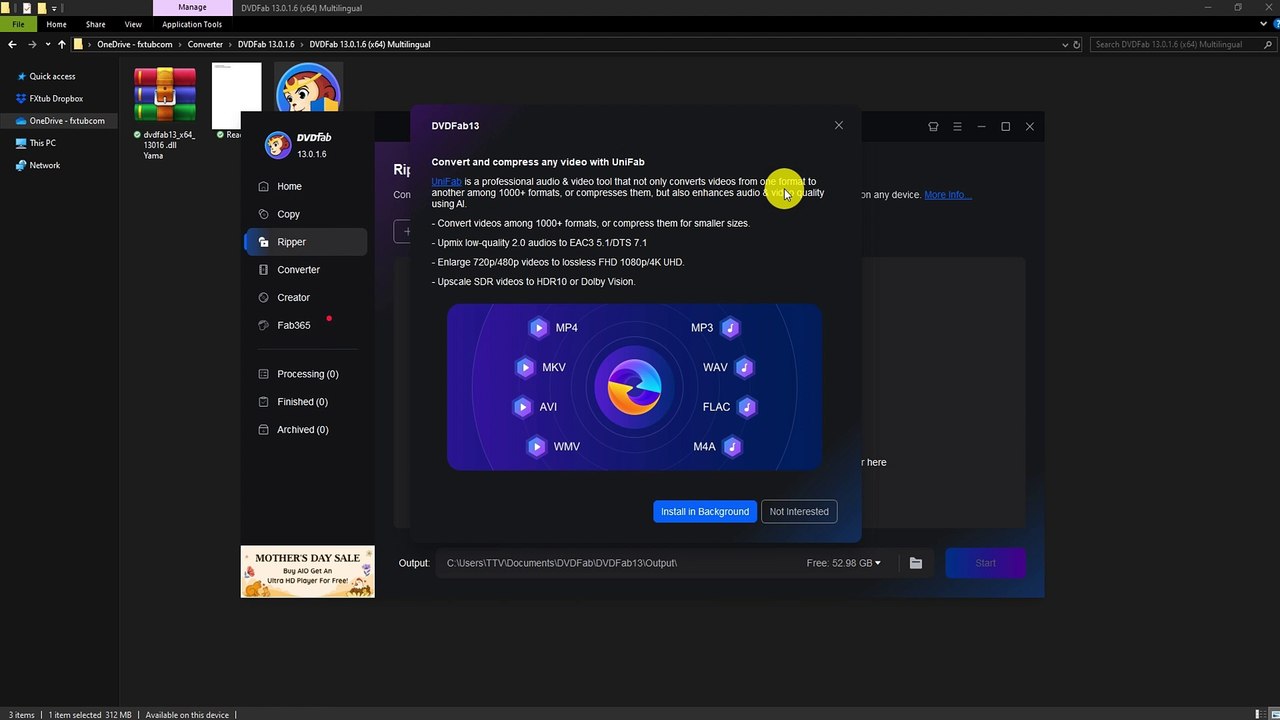Click the Not Interested button
The width and height of the screenshot is (1280, 720).
point(799,512)
